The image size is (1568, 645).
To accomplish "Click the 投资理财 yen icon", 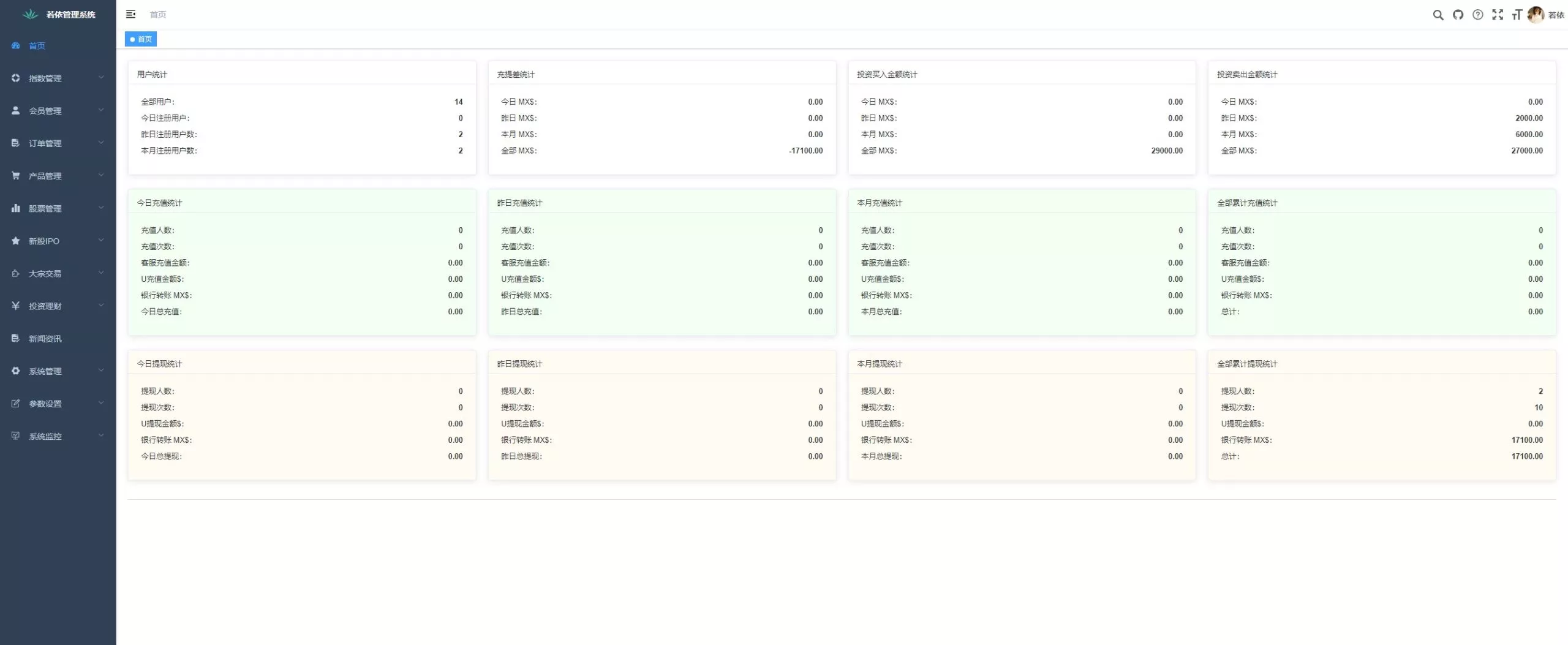I will [16, 306].
